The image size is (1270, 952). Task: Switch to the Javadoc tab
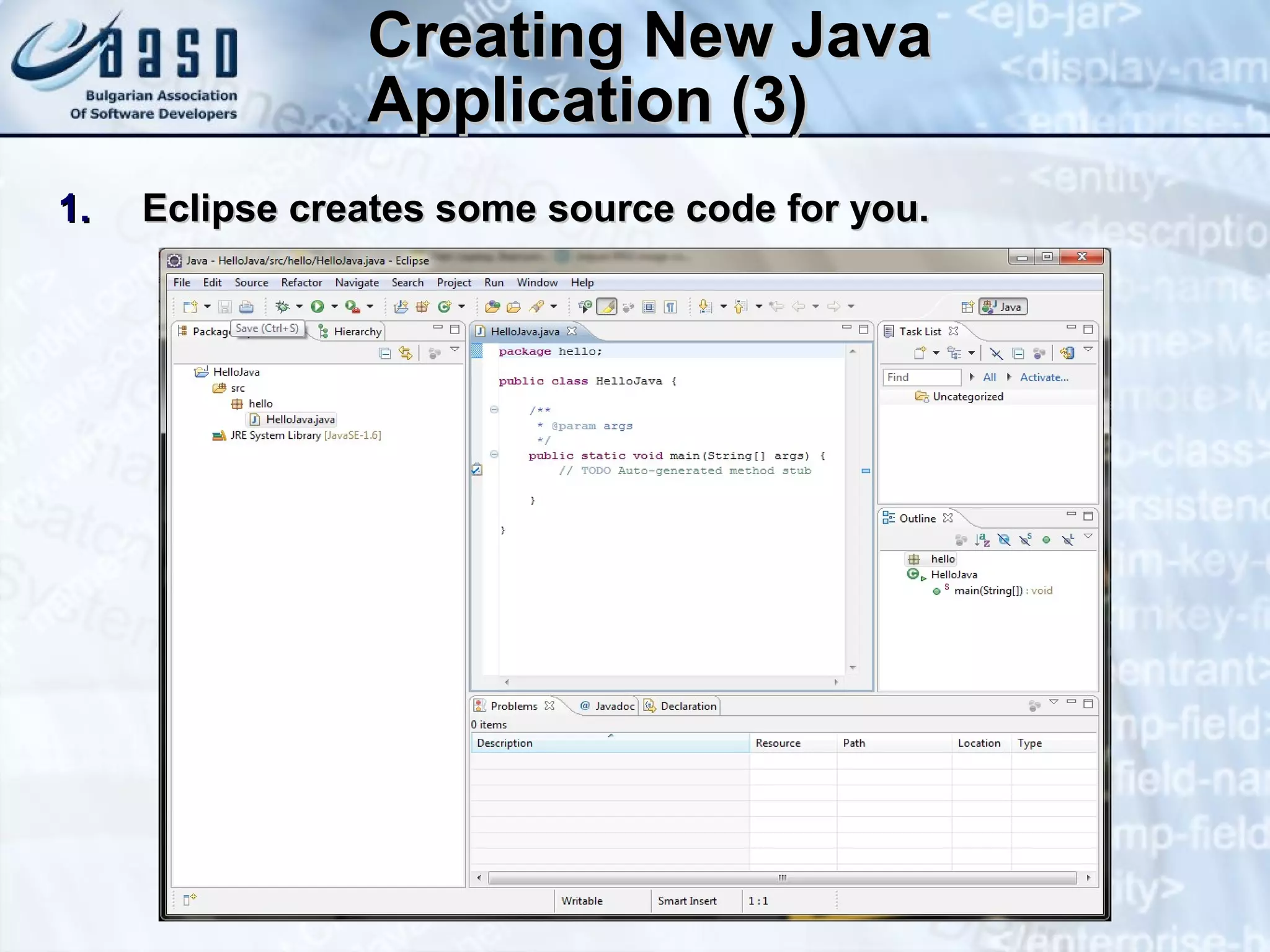point(607,706)
